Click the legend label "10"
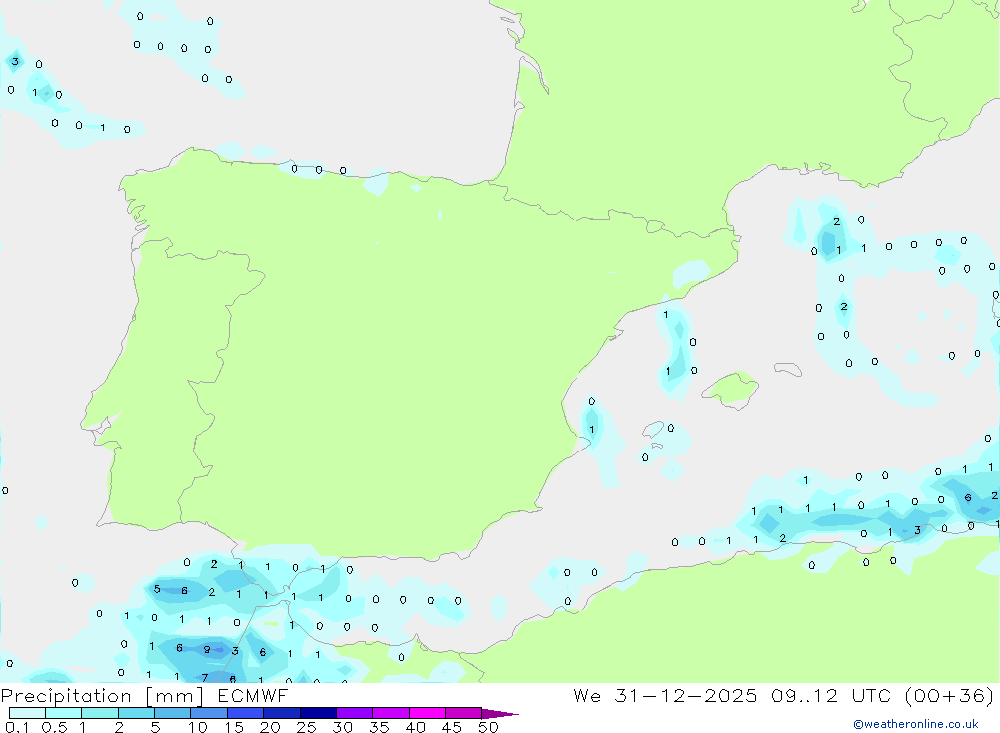1000x733 pixels. (x=198, y=727)
